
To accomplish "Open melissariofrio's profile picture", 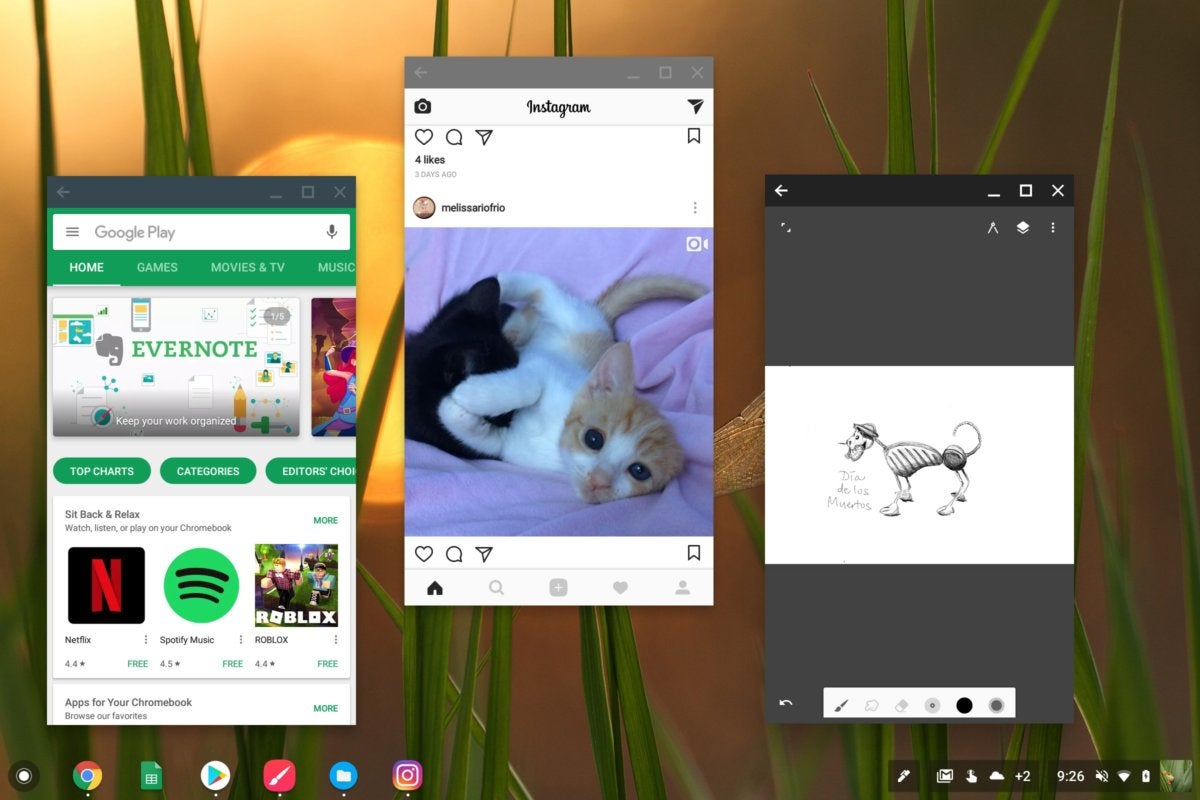I will [x=424, y=207].
